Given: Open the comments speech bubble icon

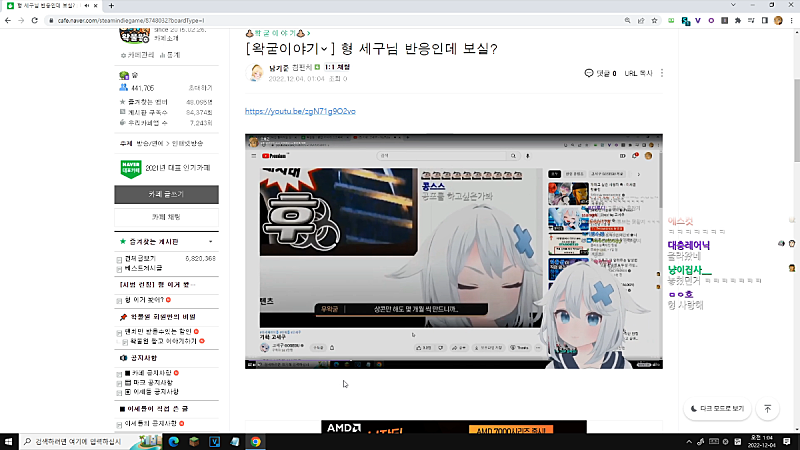Looking at the screenshot, I should point(589,73).
